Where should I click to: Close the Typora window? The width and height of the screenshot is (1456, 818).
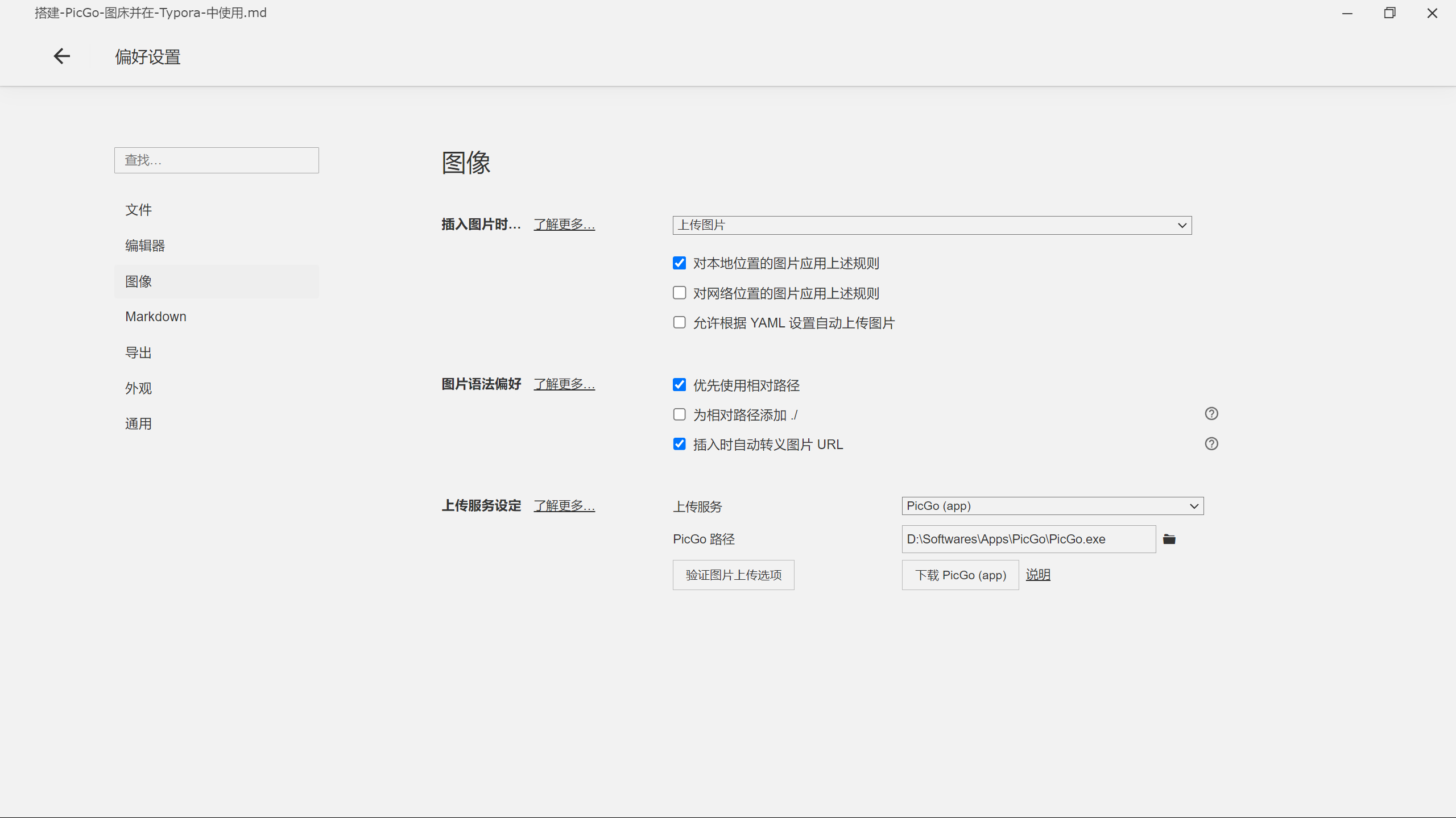(1432, 13)
